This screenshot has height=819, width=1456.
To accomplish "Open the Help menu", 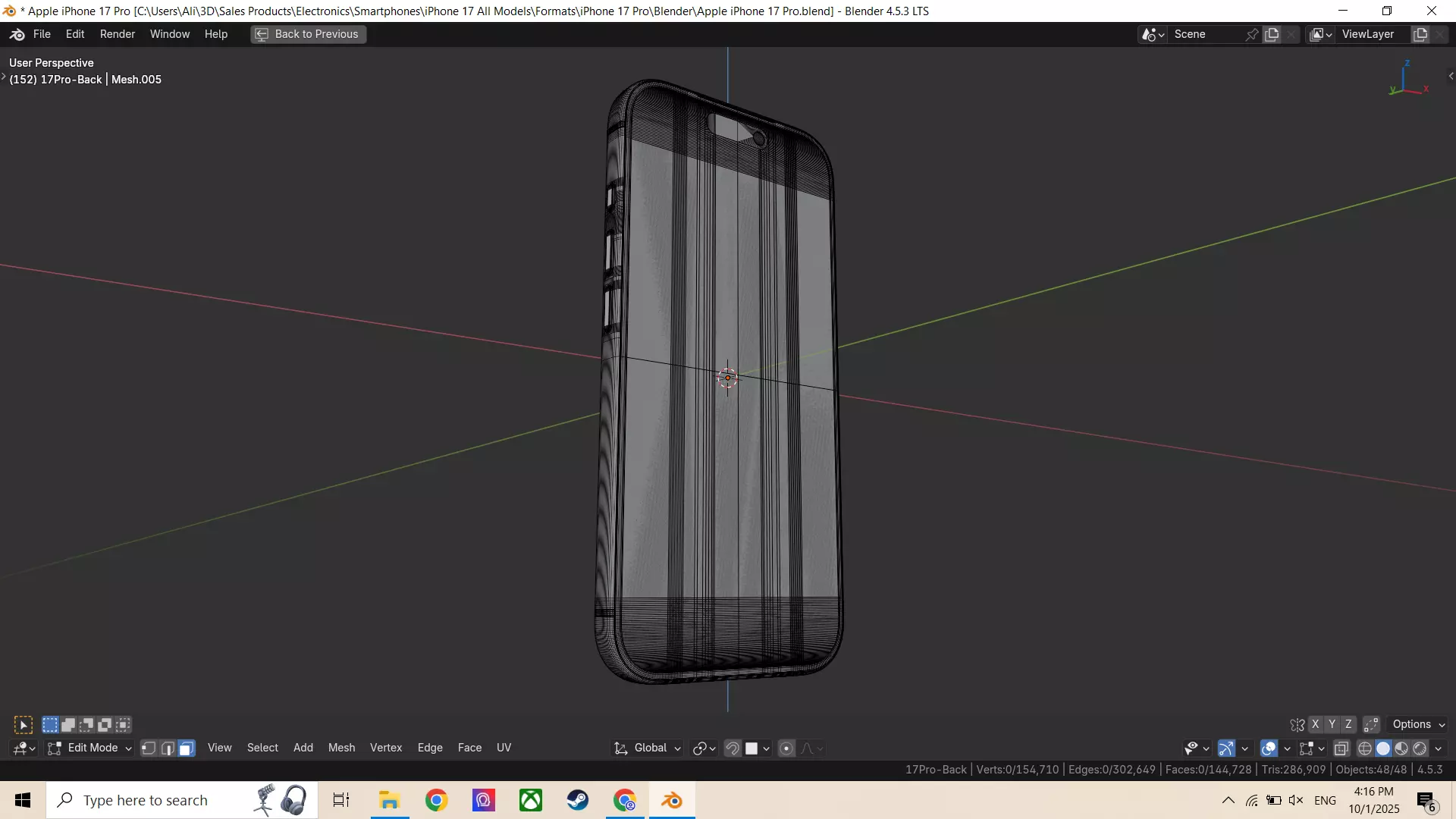I will point(216,34).
